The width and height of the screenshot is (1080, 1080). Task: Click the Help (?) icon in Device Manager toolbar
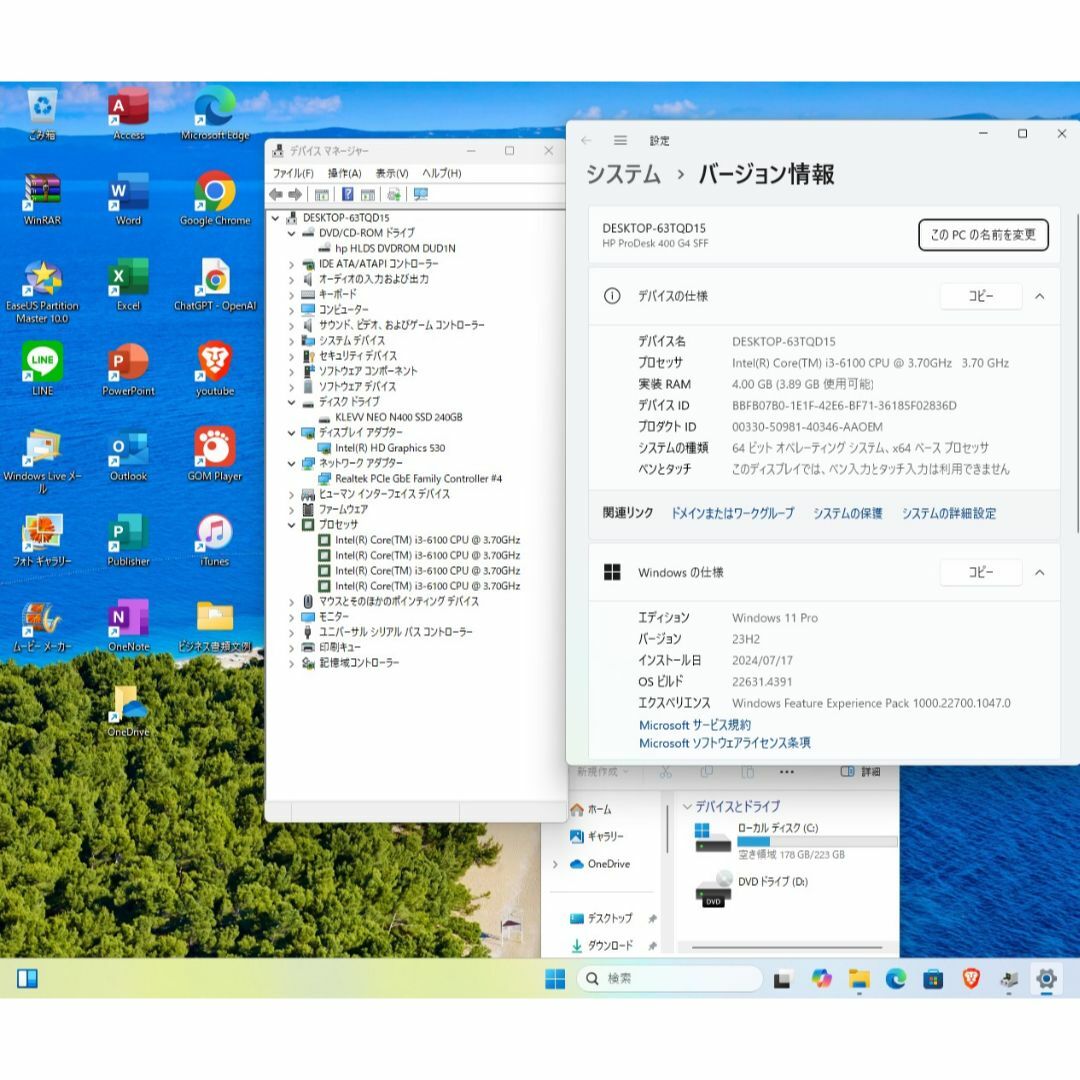point(348,194)
